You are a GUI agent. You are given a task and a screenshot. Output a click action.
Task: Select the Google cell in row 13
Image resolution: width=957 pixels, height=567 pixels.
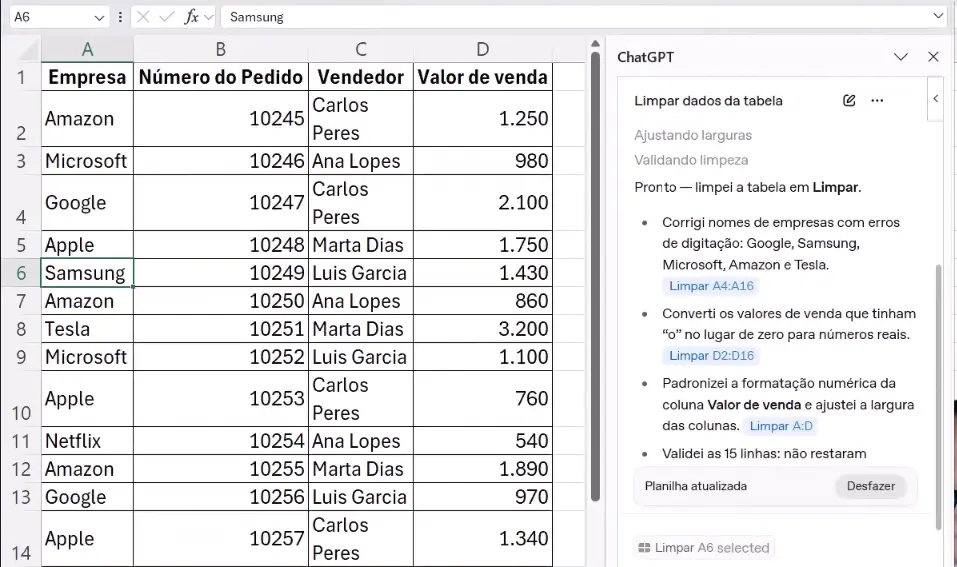click(87, 497)
